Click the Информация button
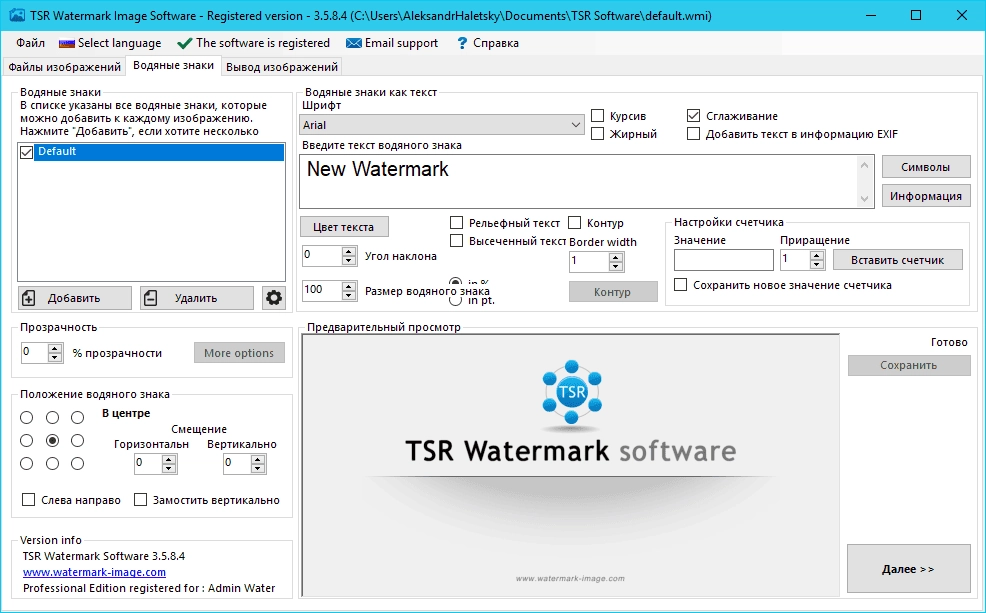 pyautogui.click(x=926, y=196)
